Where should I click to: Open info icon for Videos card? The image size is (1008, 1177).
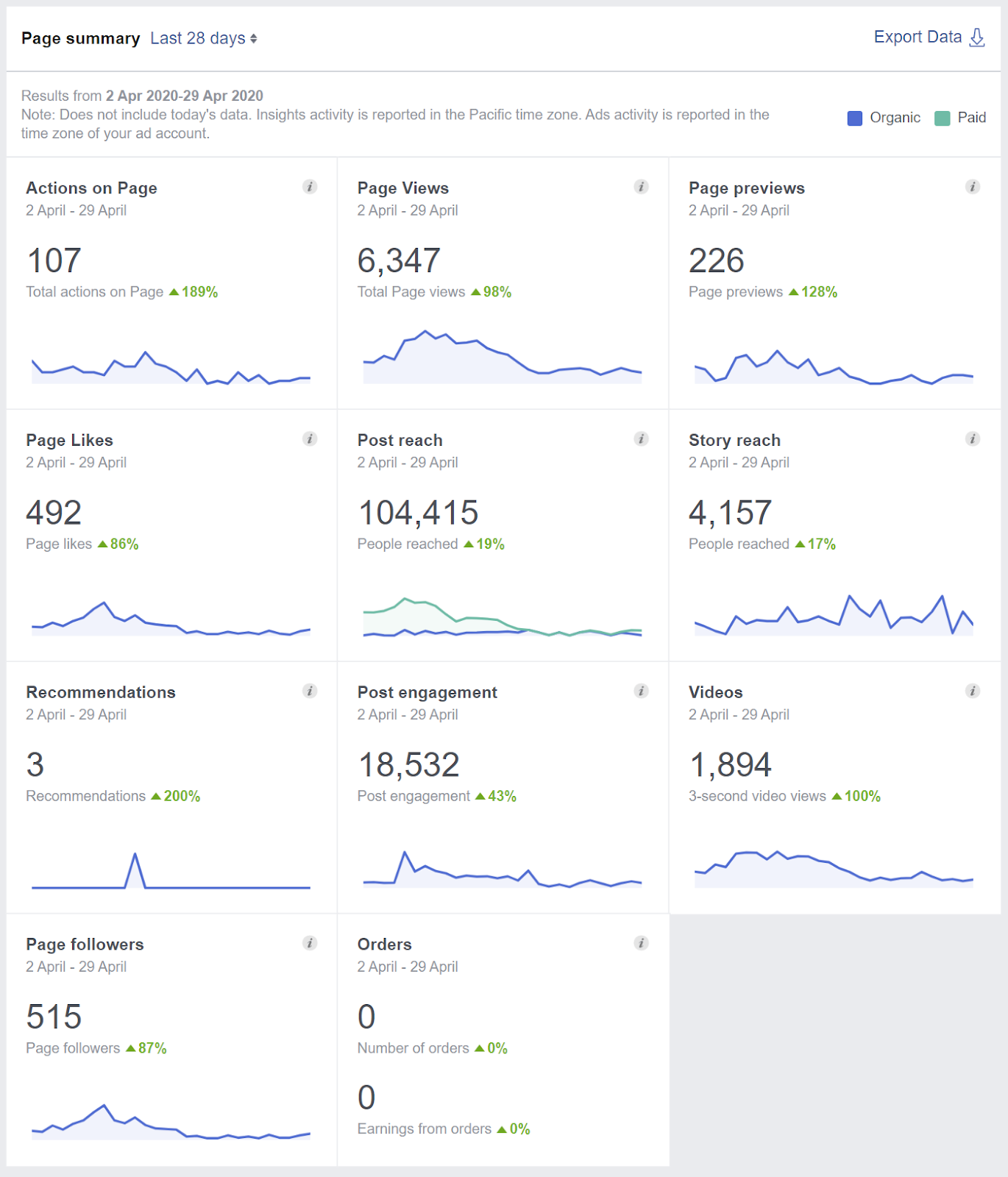[x=973, y=691]
